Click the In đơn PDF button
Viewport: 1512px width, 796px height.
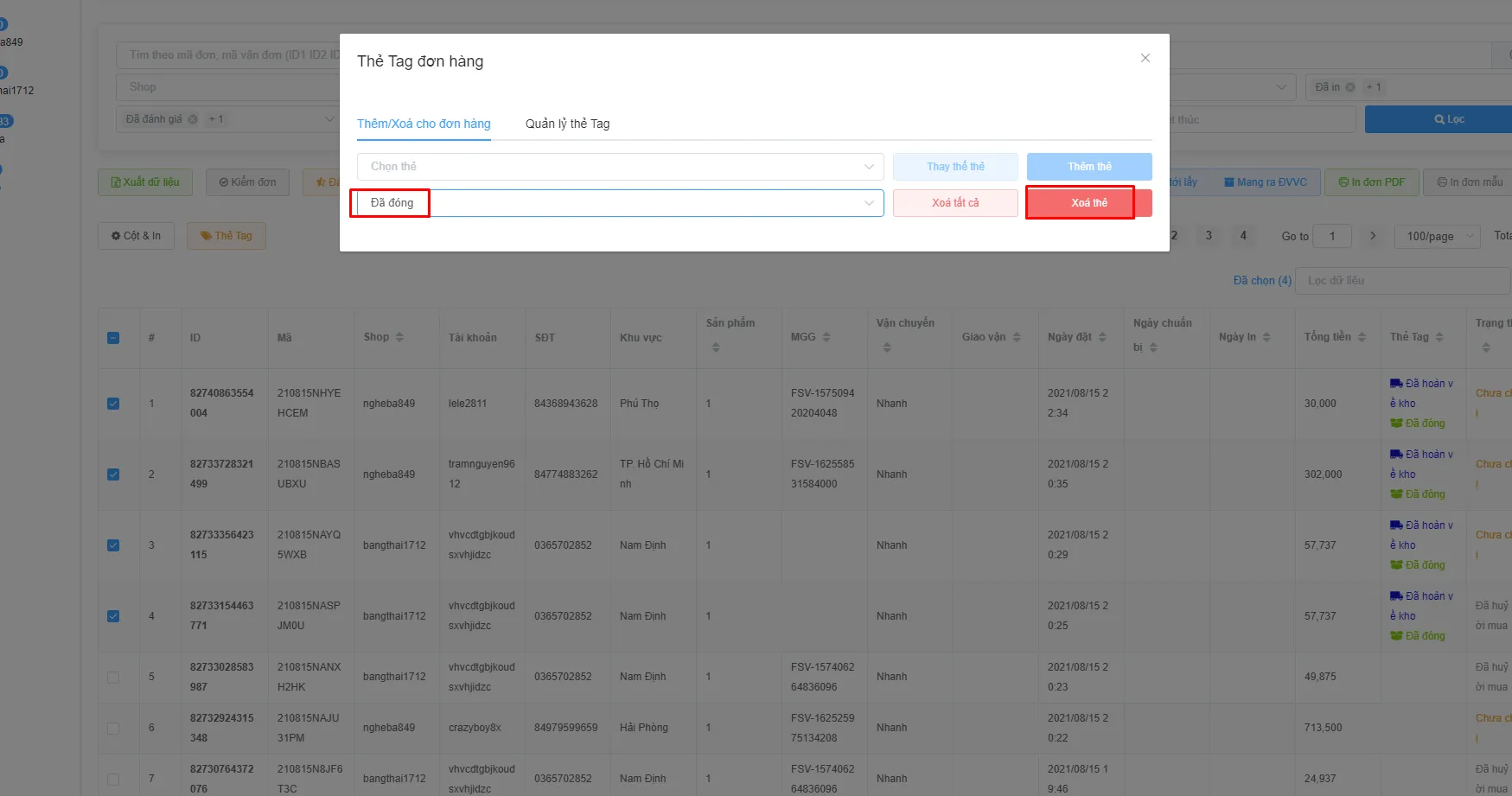tap(1372, 182)
